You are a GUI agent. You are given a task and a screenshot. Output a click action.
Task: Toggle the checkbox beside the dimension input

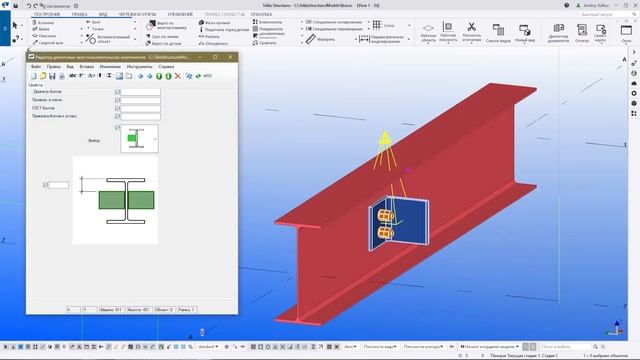click(x=45, y=185)
